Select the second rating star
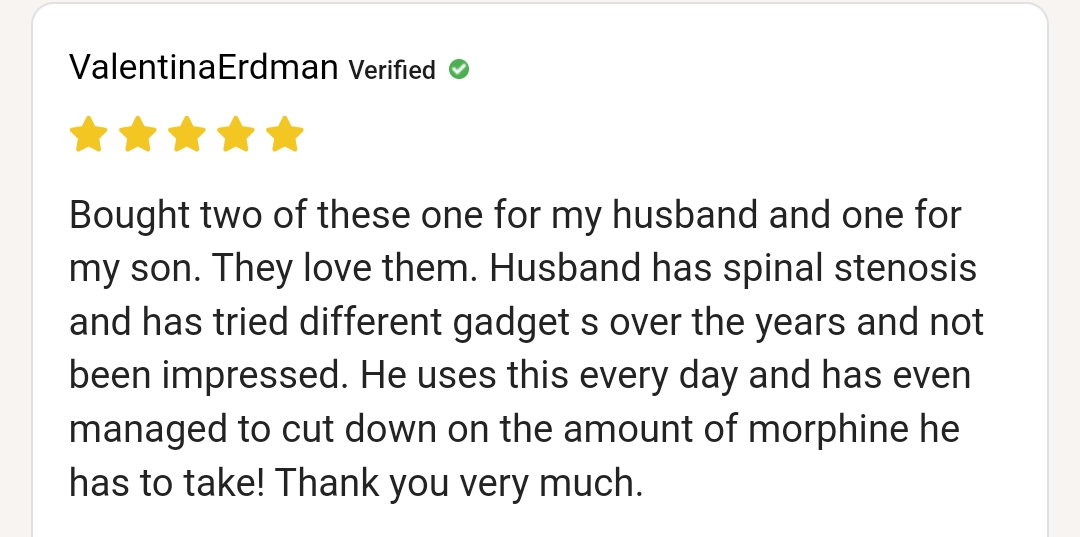The height and width of the screenshot is (537, 1080). (138, 134)
